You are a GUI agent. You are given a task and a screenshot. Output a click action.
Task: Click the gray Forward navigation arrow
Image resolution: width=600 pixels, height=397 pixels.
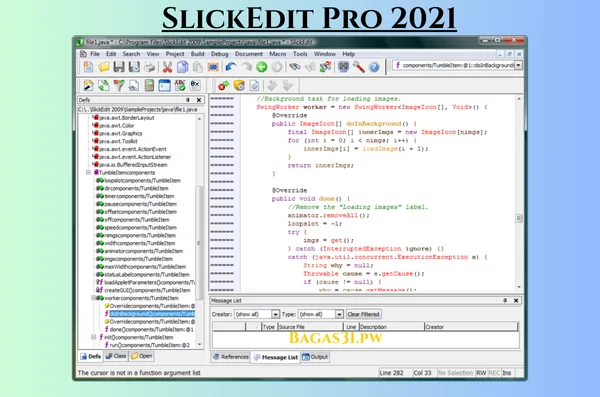click(x=277, y=67)
